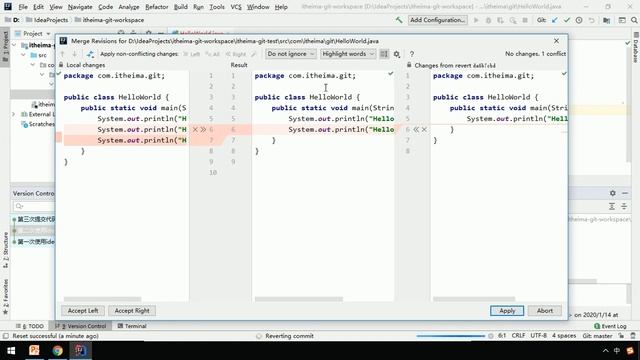Click the Git revert arrow icon
Image resolution: width=640 pixels, height=360 pixels.
coord(591,20)
